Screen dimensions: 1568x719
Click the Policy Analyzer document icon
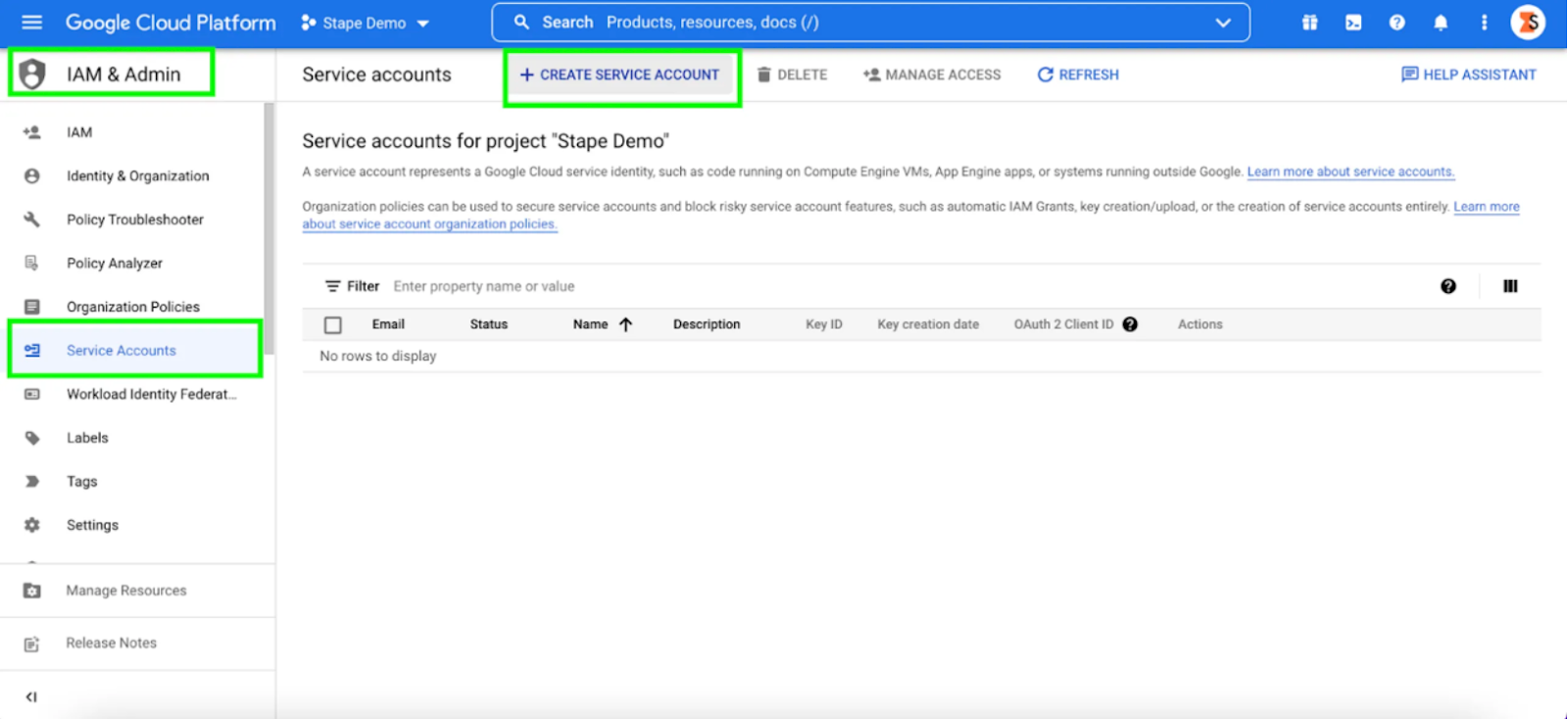point(32,264)
